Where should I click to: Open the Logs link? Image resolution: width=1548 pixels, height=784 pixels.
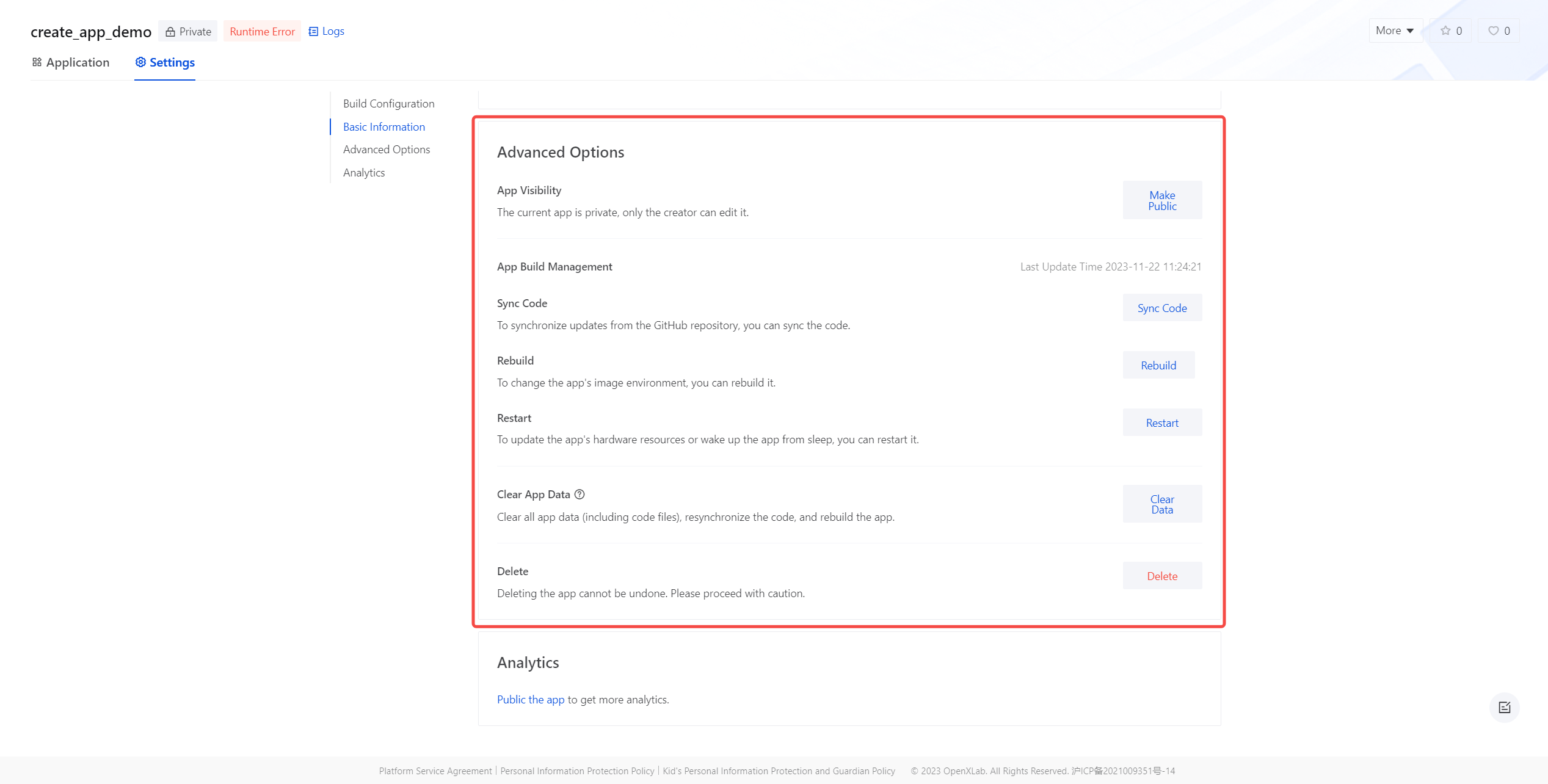click(x=326, y=31)
